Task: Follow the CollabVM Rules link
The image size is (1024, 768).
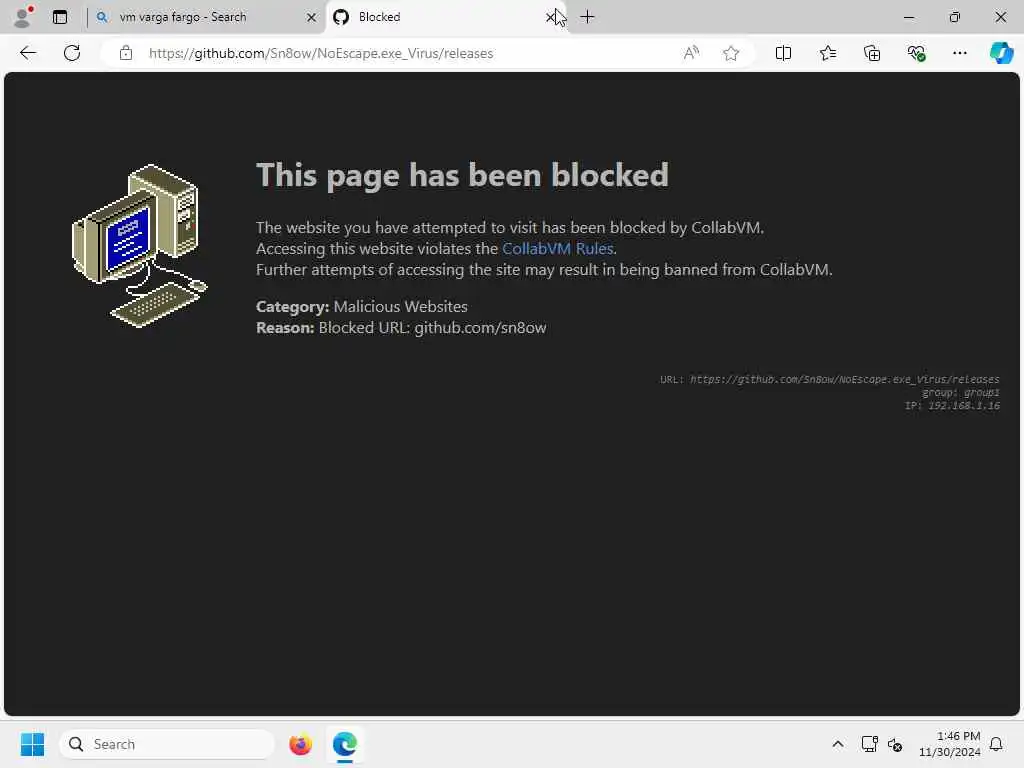Action: 558,249
